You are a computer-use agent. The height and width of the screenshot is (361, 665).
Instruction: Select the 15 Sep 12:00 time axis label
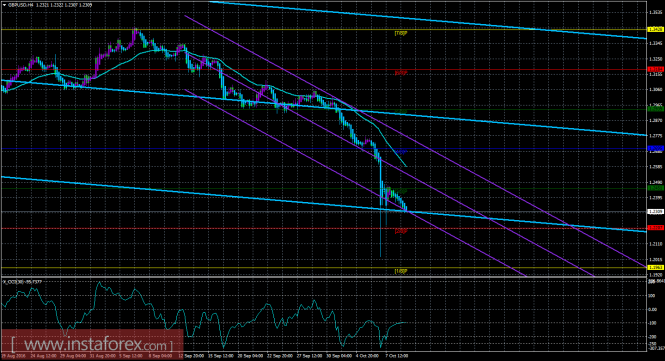[221, 356]
